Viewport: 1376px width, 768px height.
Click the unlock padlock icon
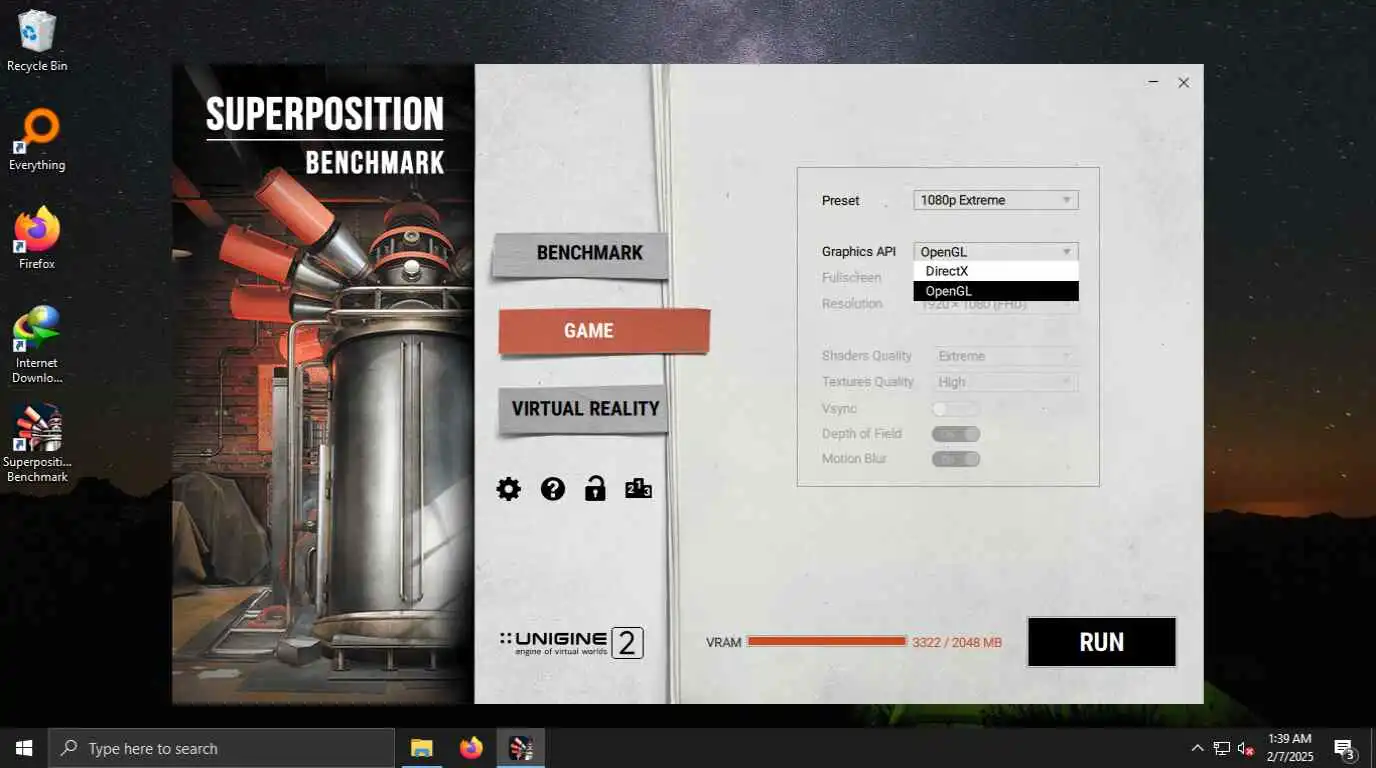point(595,488)
